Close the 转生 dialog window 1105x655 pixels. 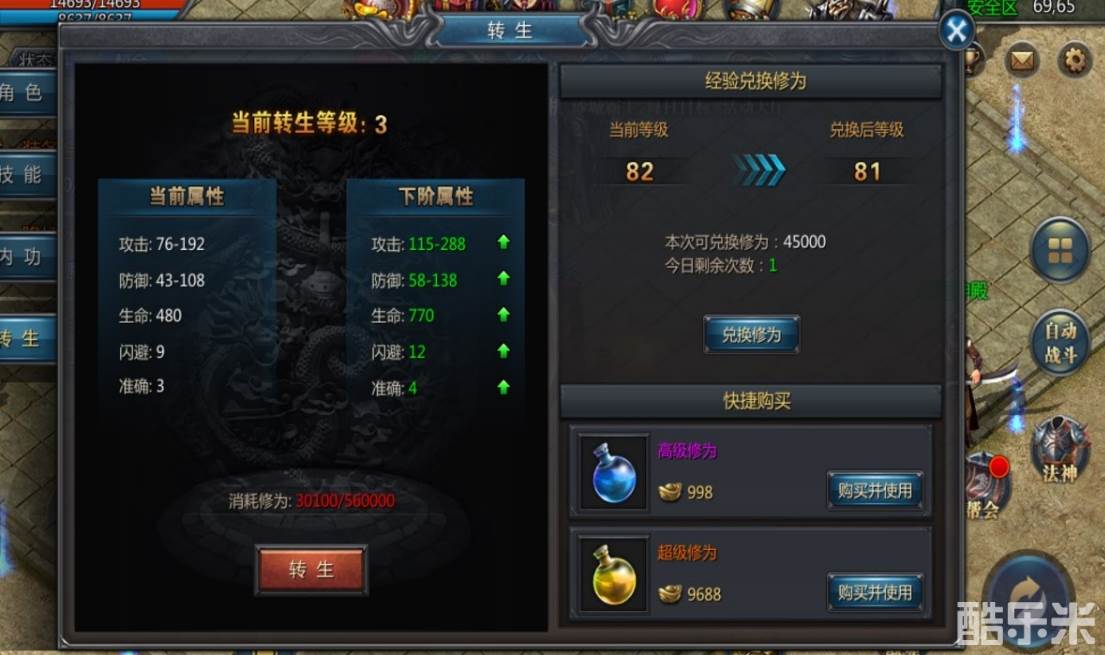(956, 30)
